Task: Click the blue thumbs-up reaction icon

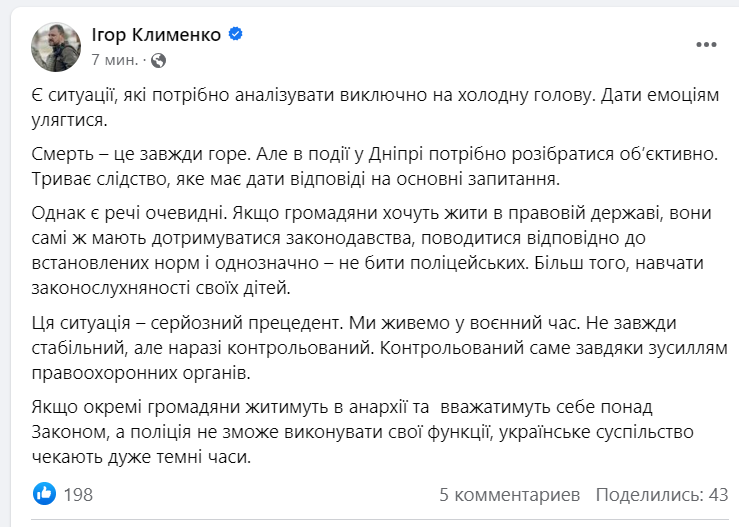Action: [44, 494]
